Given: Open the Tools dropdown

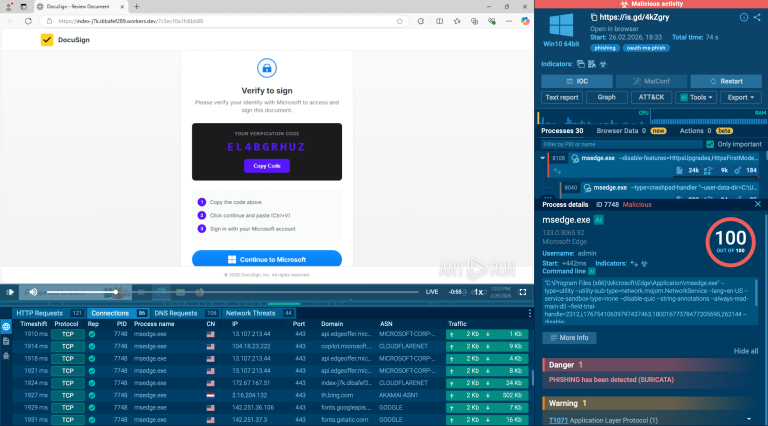Looking at the screenshot, I should tap(696, 97).
